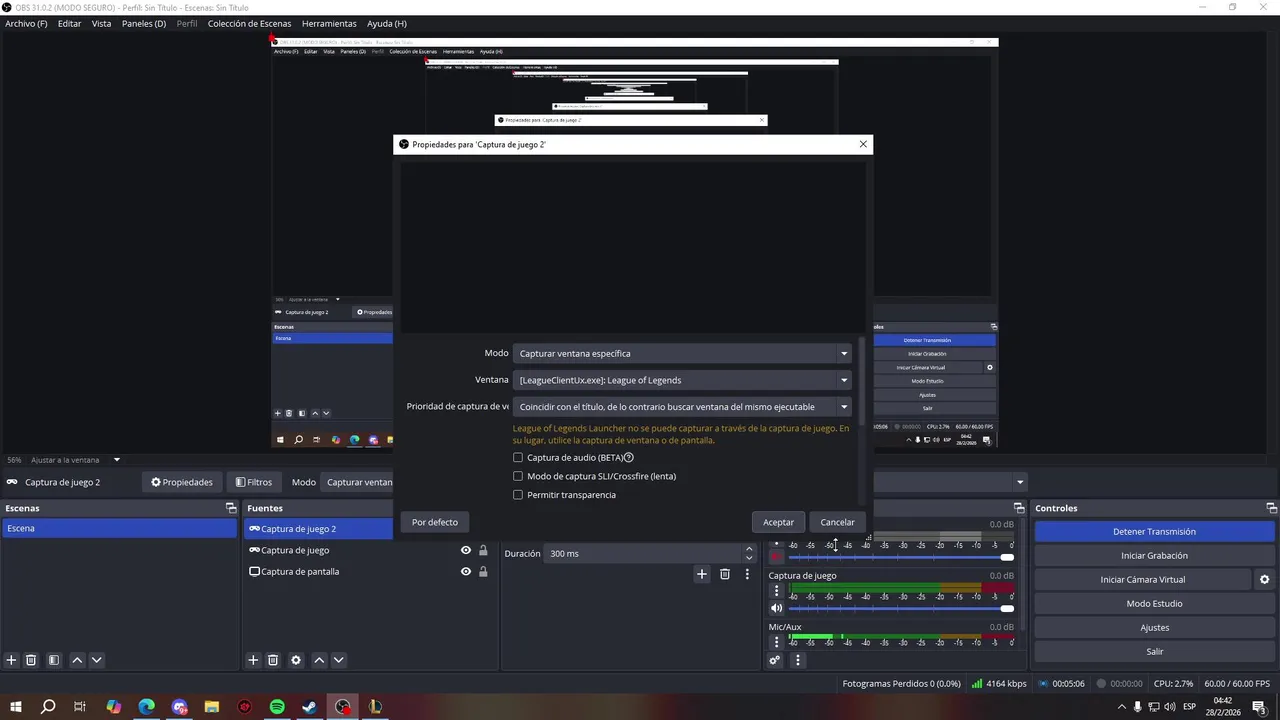Open the help icon next to Captura de audio (BETA)

(629, 458)
